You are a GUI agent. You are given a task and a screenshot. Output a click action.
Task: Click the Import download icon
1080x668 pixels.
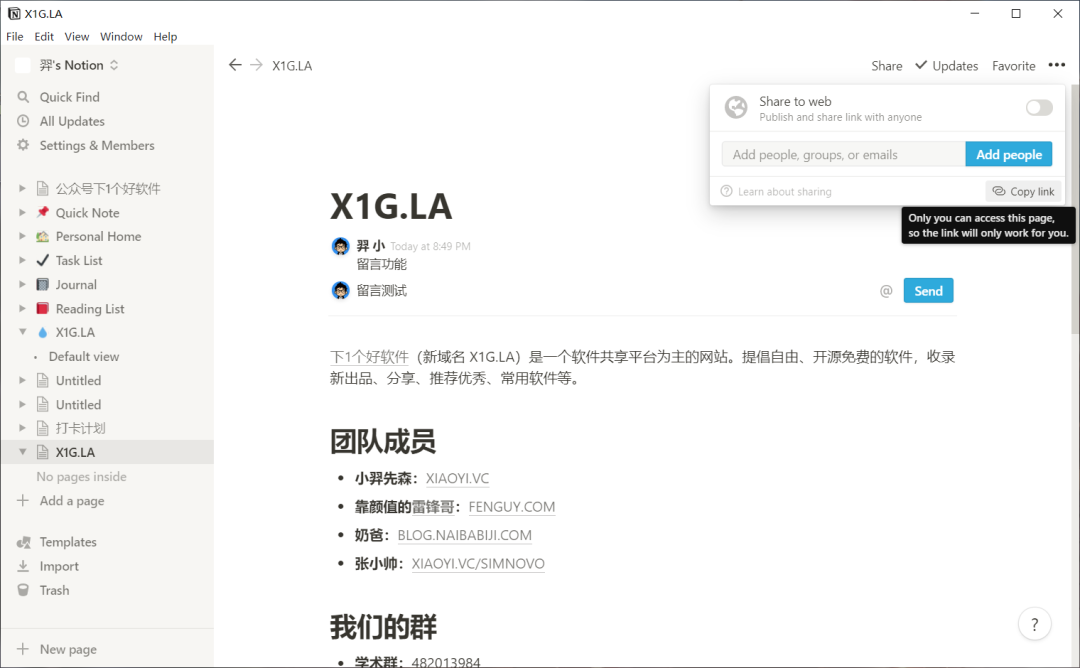pyautogui.click(x=23, y=566)
